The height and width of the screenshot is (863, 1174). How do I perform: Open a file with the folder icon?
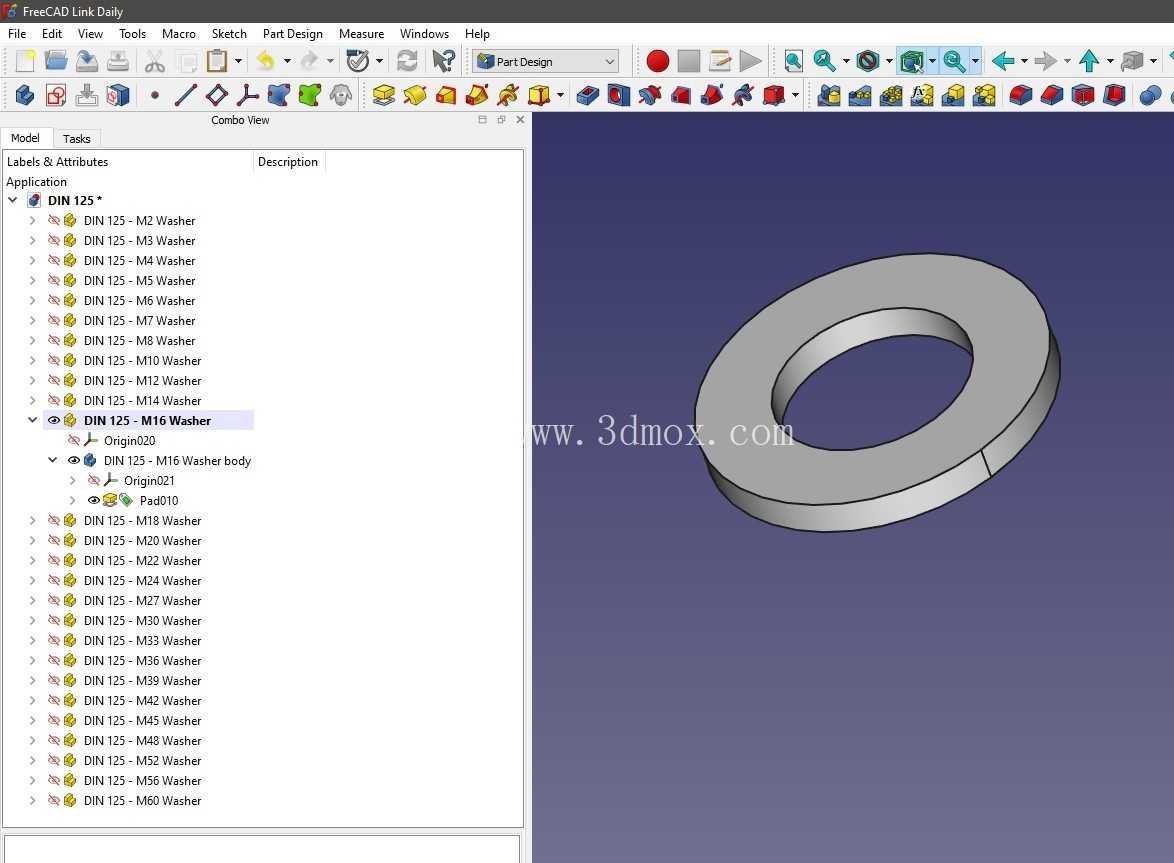[55, 61]
